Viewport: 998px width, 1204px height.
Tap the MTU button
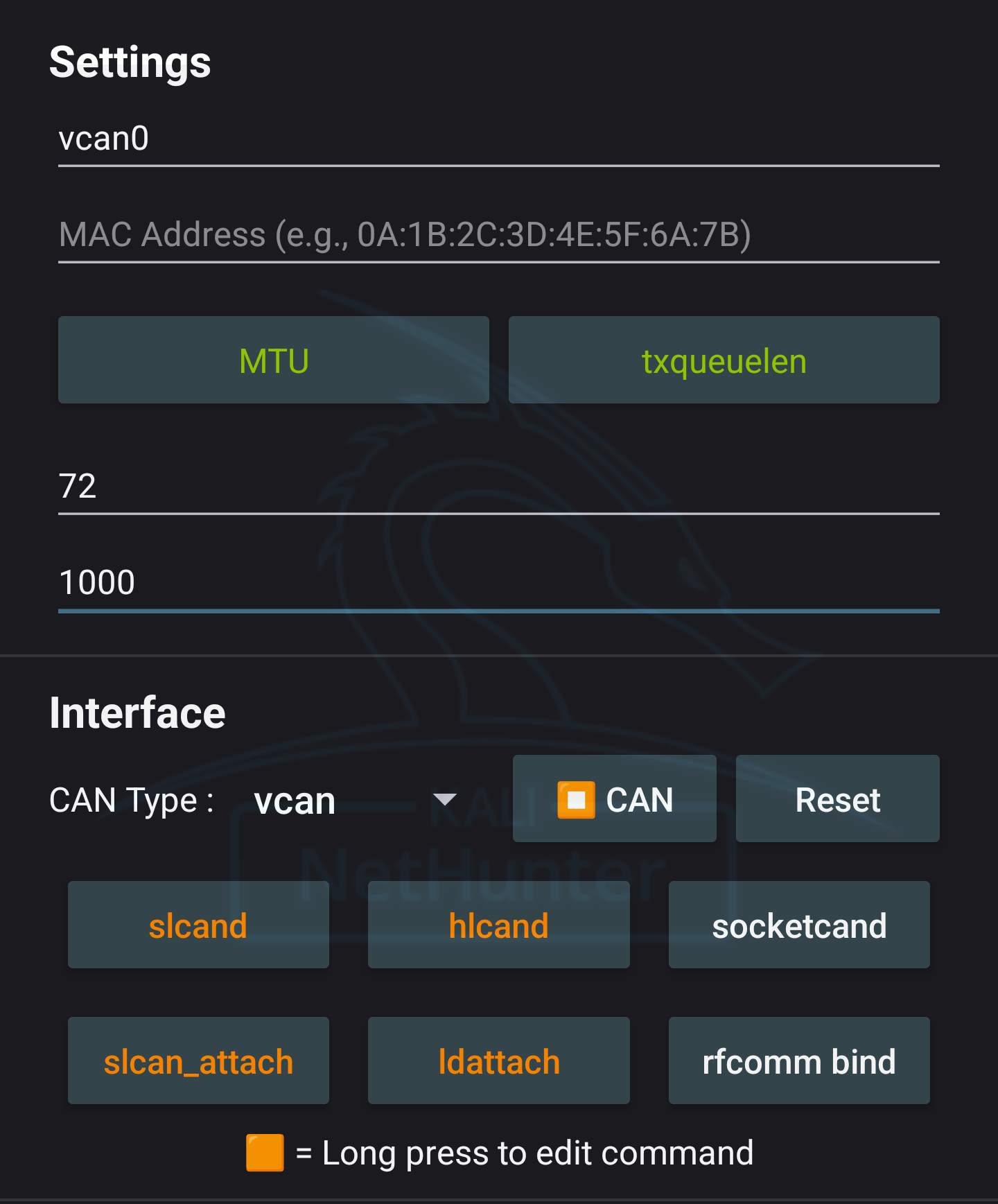[x=274, y=360]
